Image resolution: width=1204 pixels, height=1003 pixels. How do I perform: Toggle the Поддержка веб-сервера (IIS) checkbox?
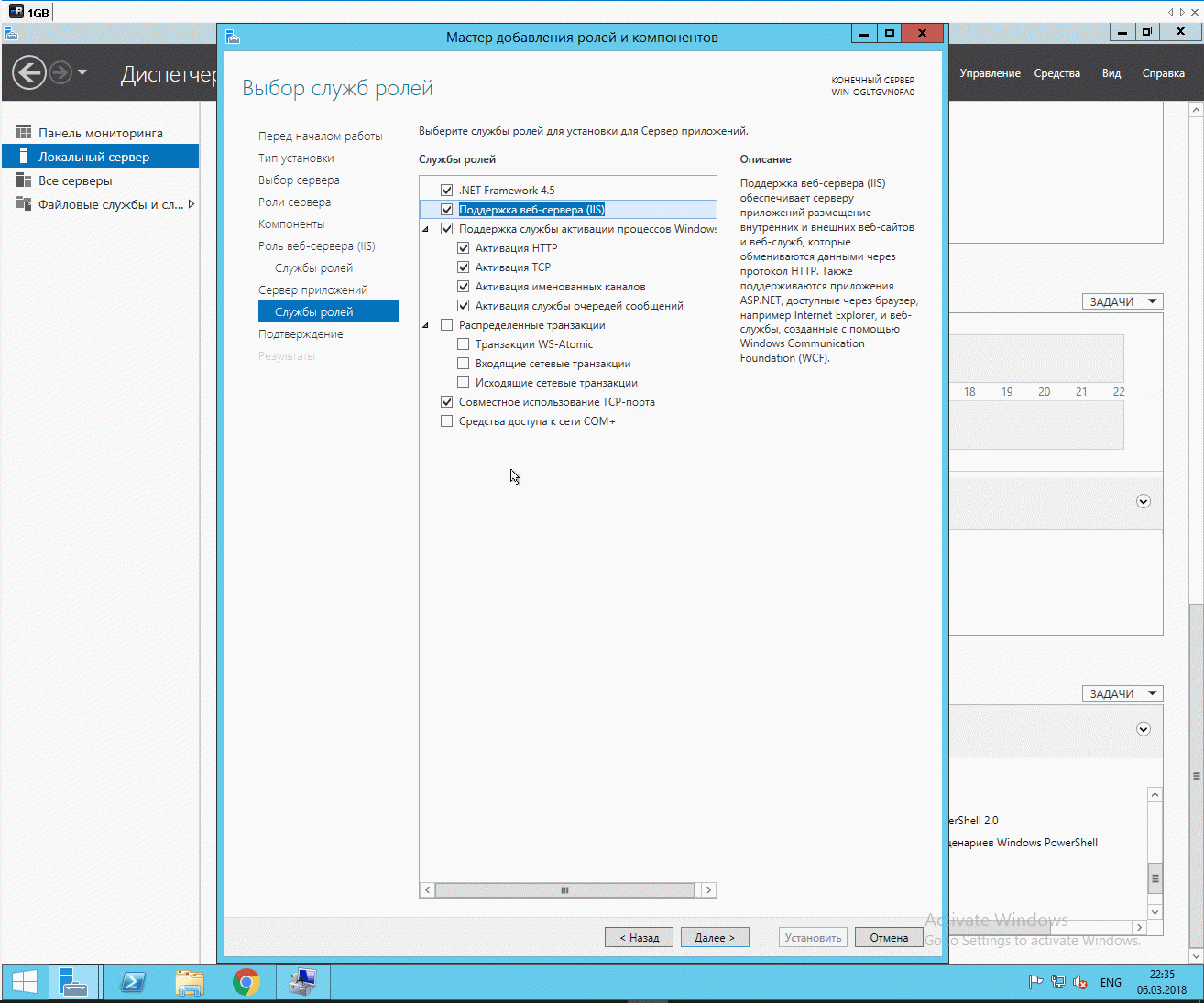point(447,210)
